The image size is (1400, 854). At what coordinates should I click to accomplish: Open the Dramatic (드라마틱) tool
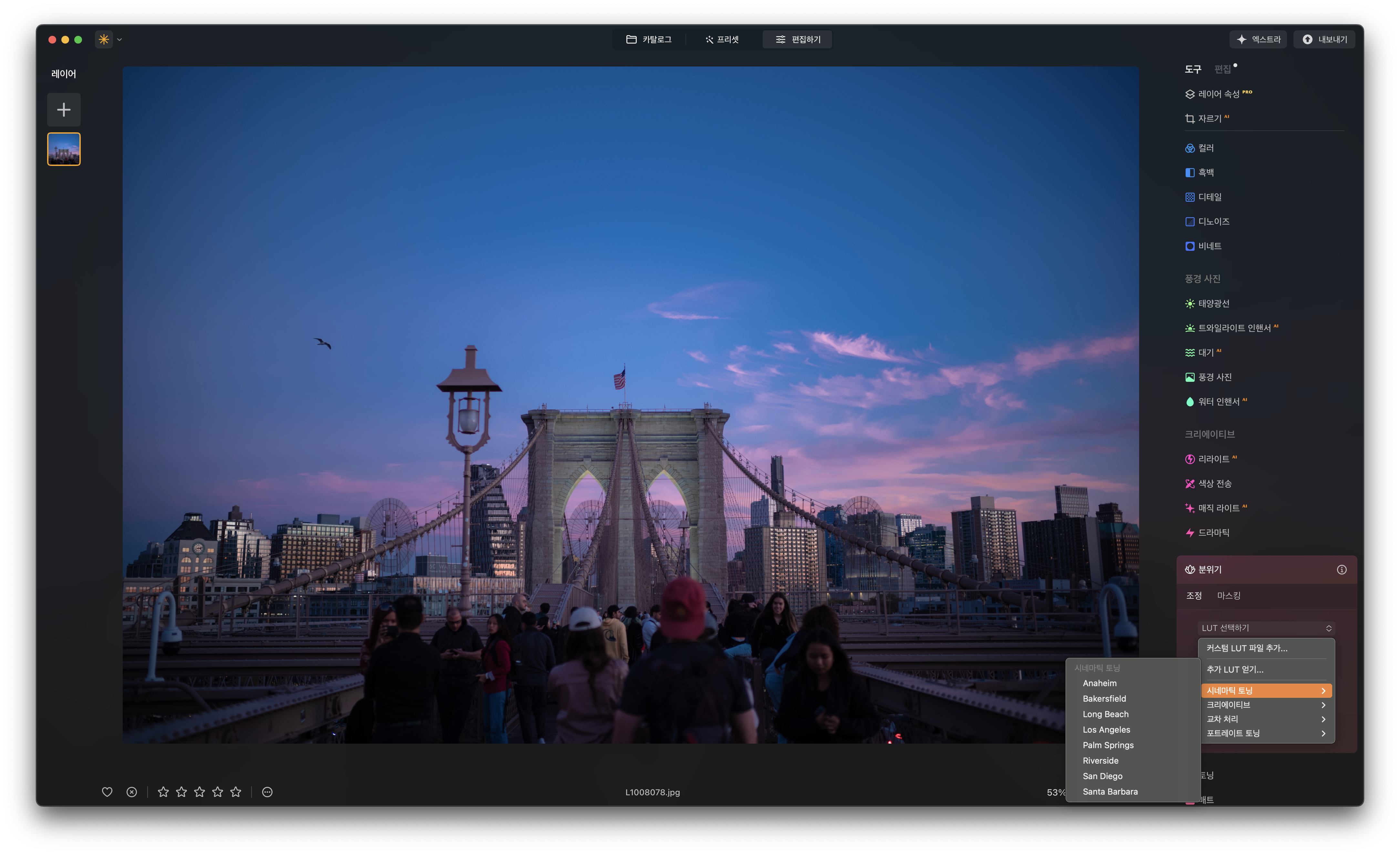[1213, 533]
